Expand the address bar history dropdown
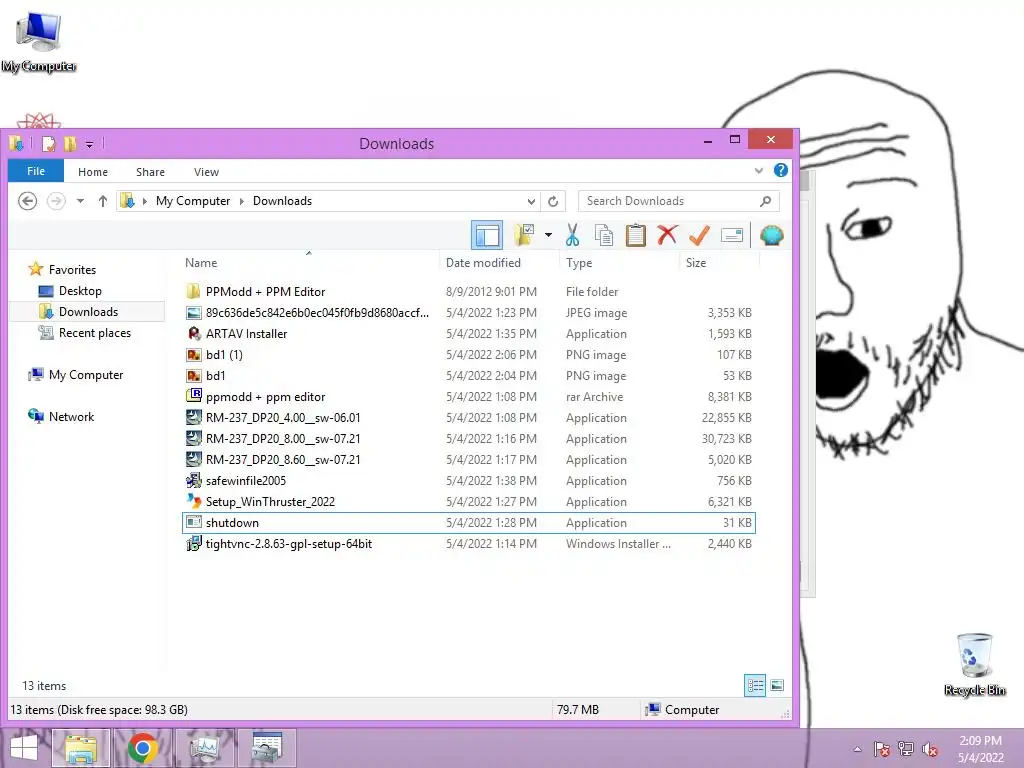Image resolution: width=1024 pixels, height=768 pixels. (x=531, y=201)
